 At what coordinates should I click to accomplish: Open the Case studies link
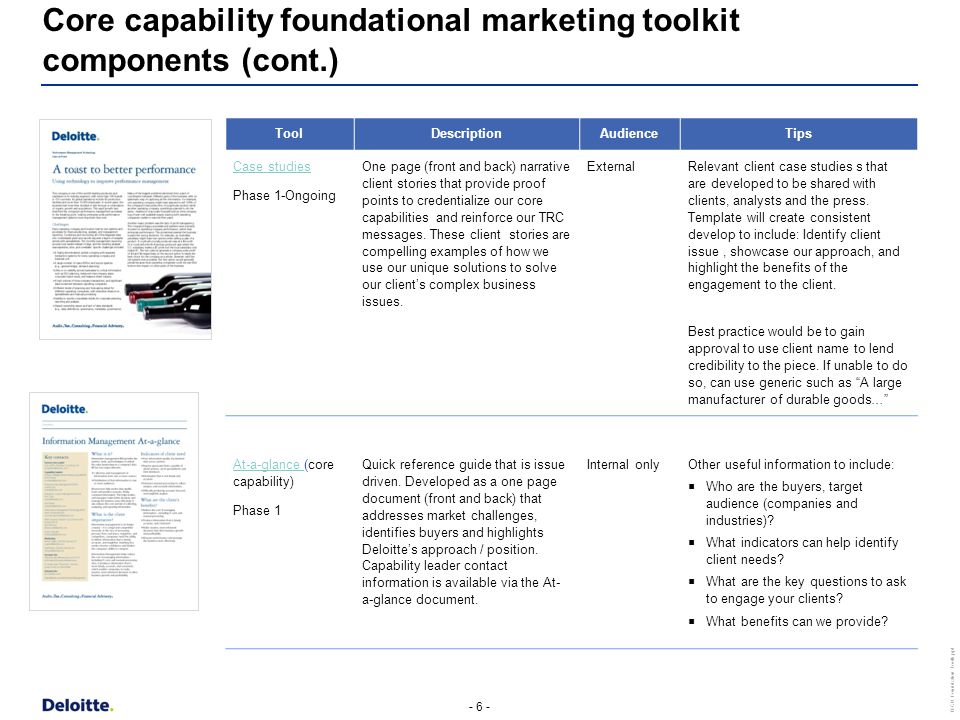tap(271, 167)
